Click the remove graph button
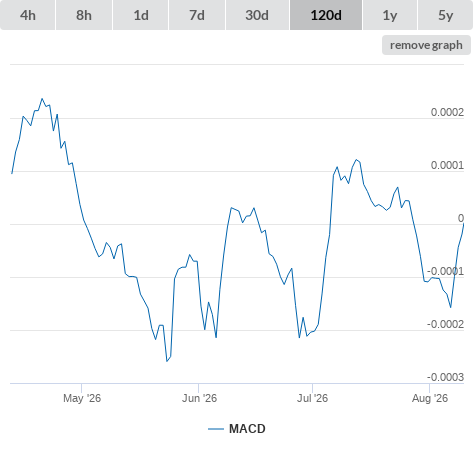This screenshot has width=474, height=455. coord(426,45)
